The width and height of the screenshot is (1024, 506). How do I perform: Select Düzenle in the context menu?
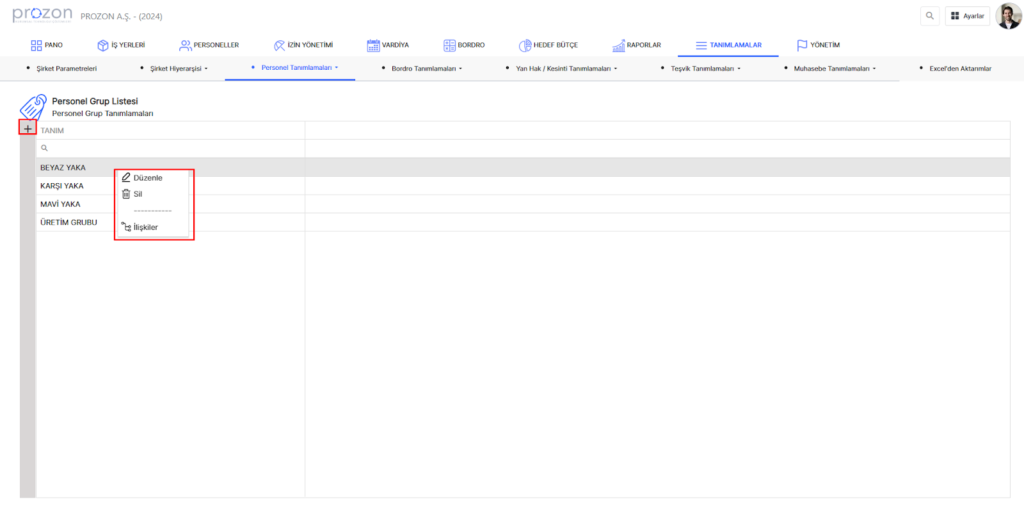(x=147, y=177)
